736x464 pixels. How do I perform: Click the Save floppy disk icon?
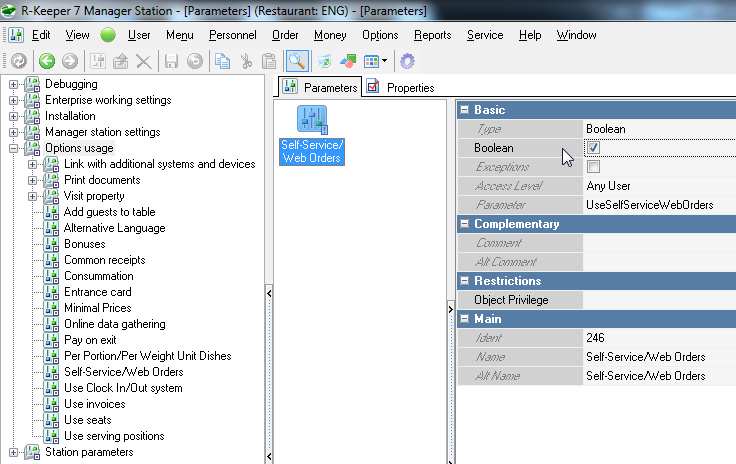[171, 61]
